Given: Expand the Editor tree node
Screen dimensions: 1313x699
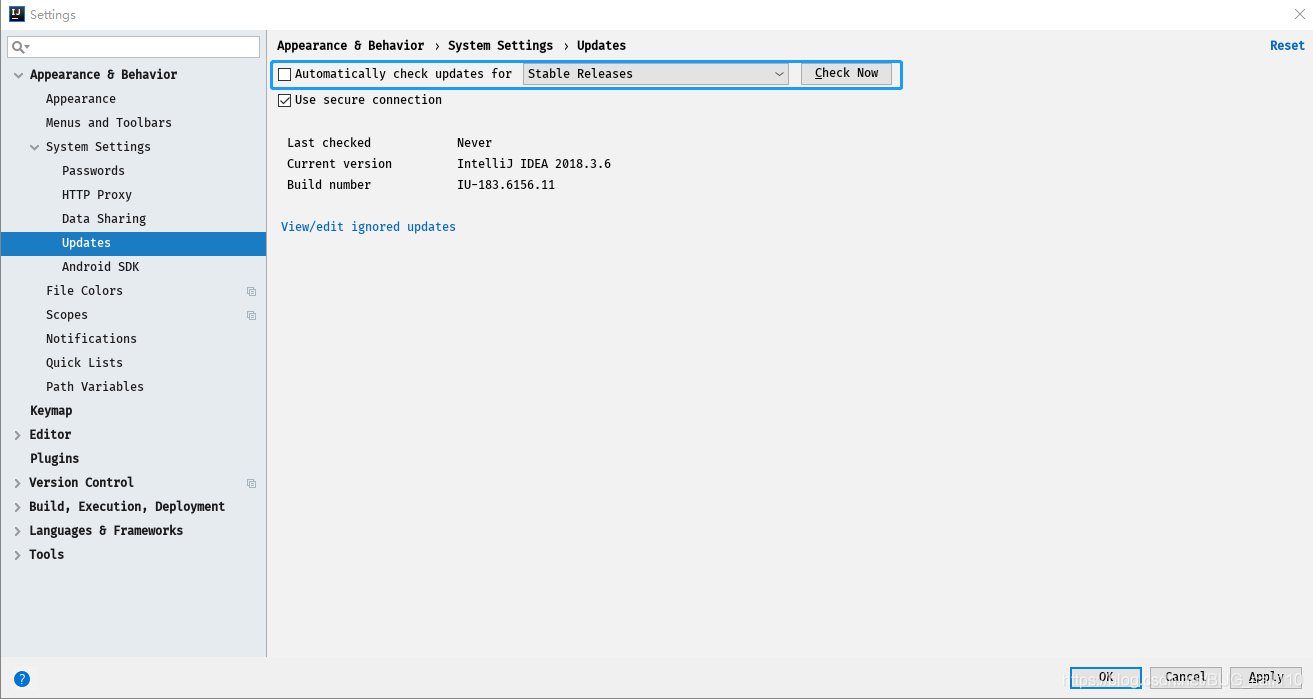Looking at the screenshot, I should tap(17, 434).
